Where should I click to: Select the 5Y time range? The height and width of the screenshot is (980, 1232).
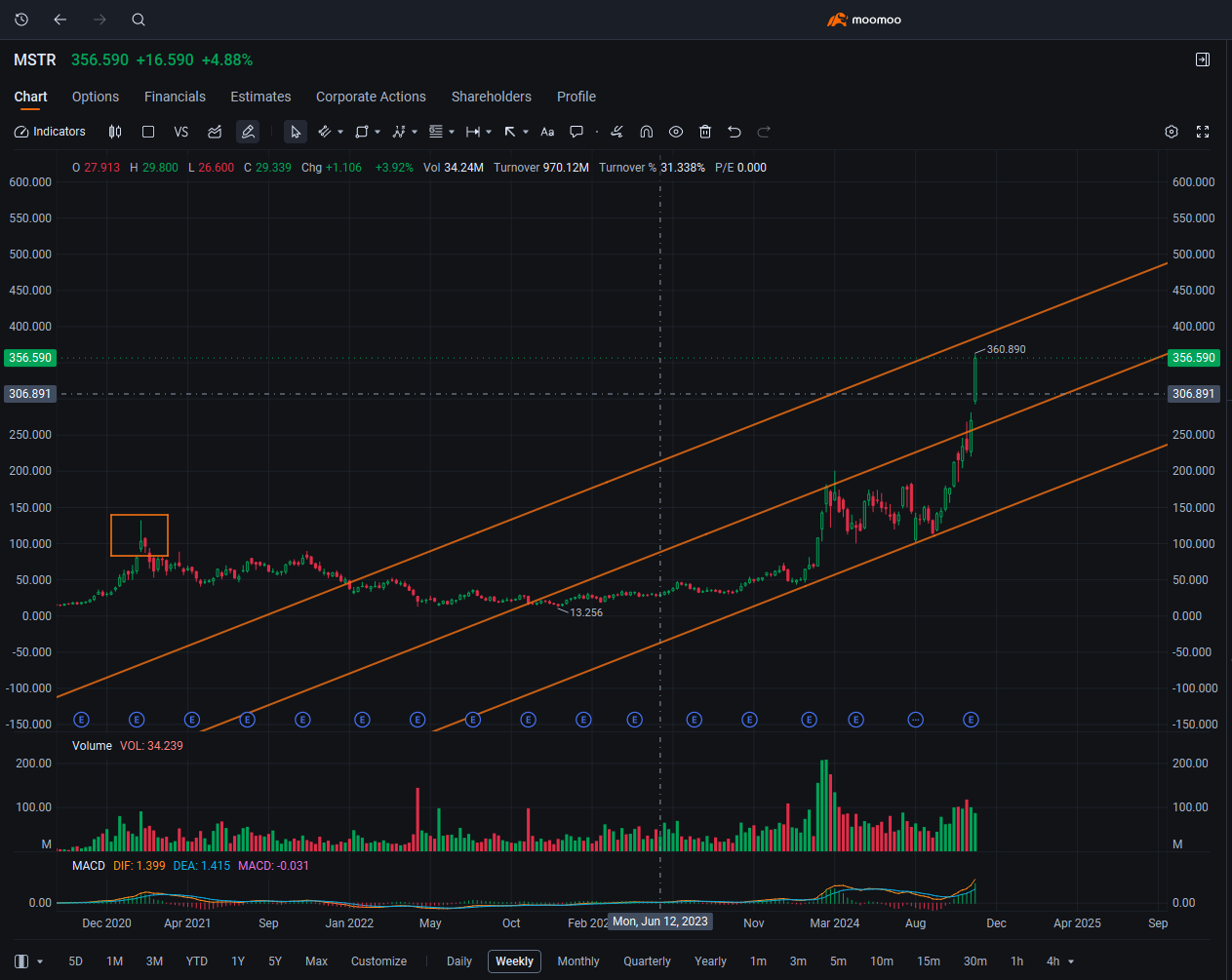275,961
